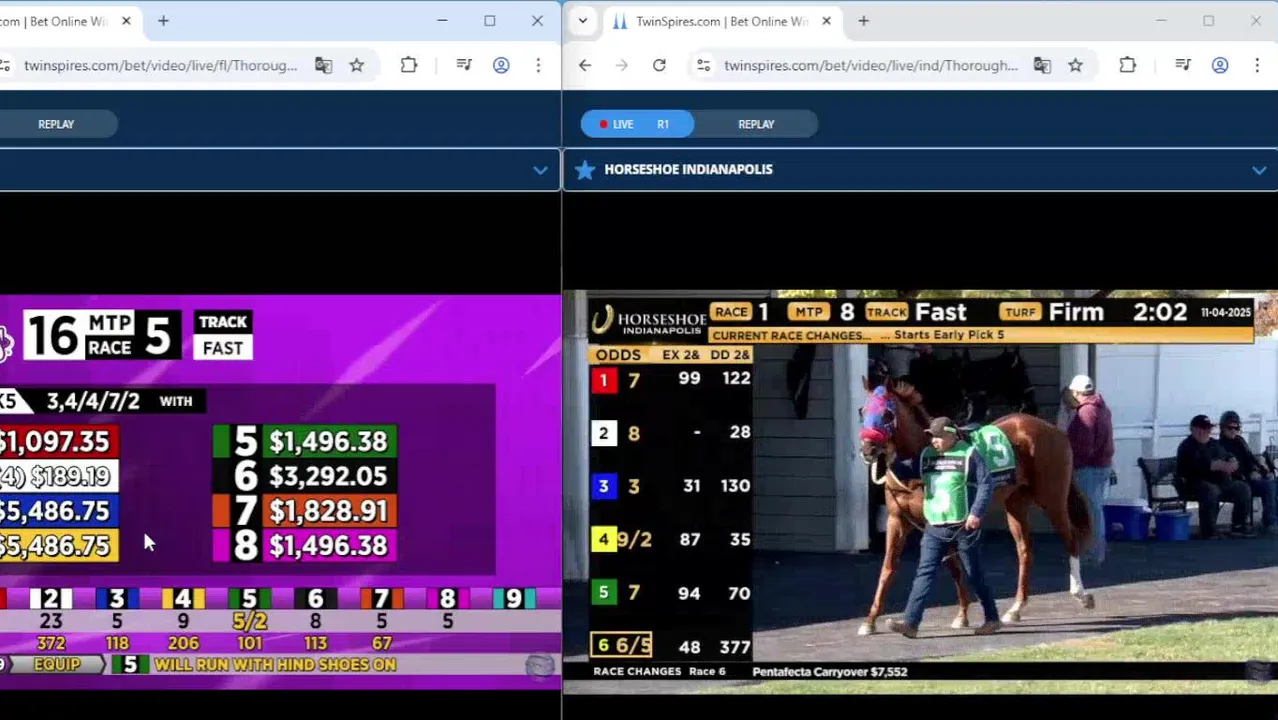Open tab search dropdown in right window
The height and width of the screenshot is (720, 1278).
[583, 21]
